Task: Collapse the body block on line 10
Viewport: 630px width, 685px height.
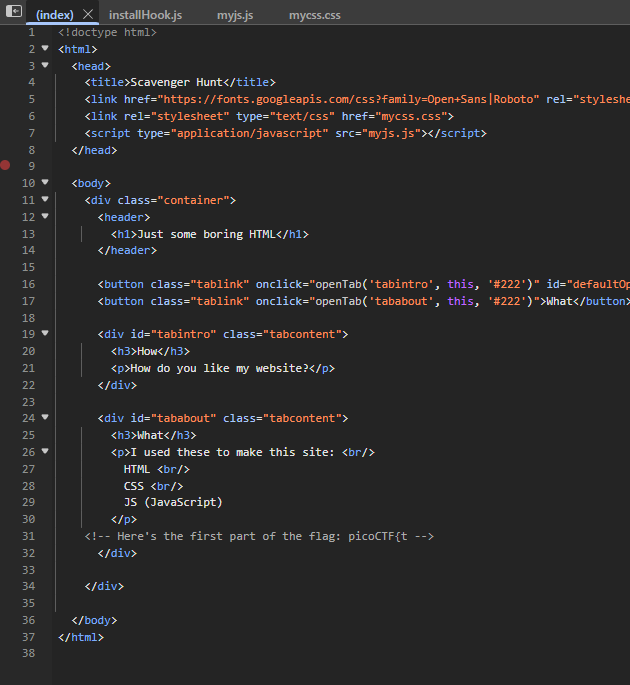Action: point(45,182)
